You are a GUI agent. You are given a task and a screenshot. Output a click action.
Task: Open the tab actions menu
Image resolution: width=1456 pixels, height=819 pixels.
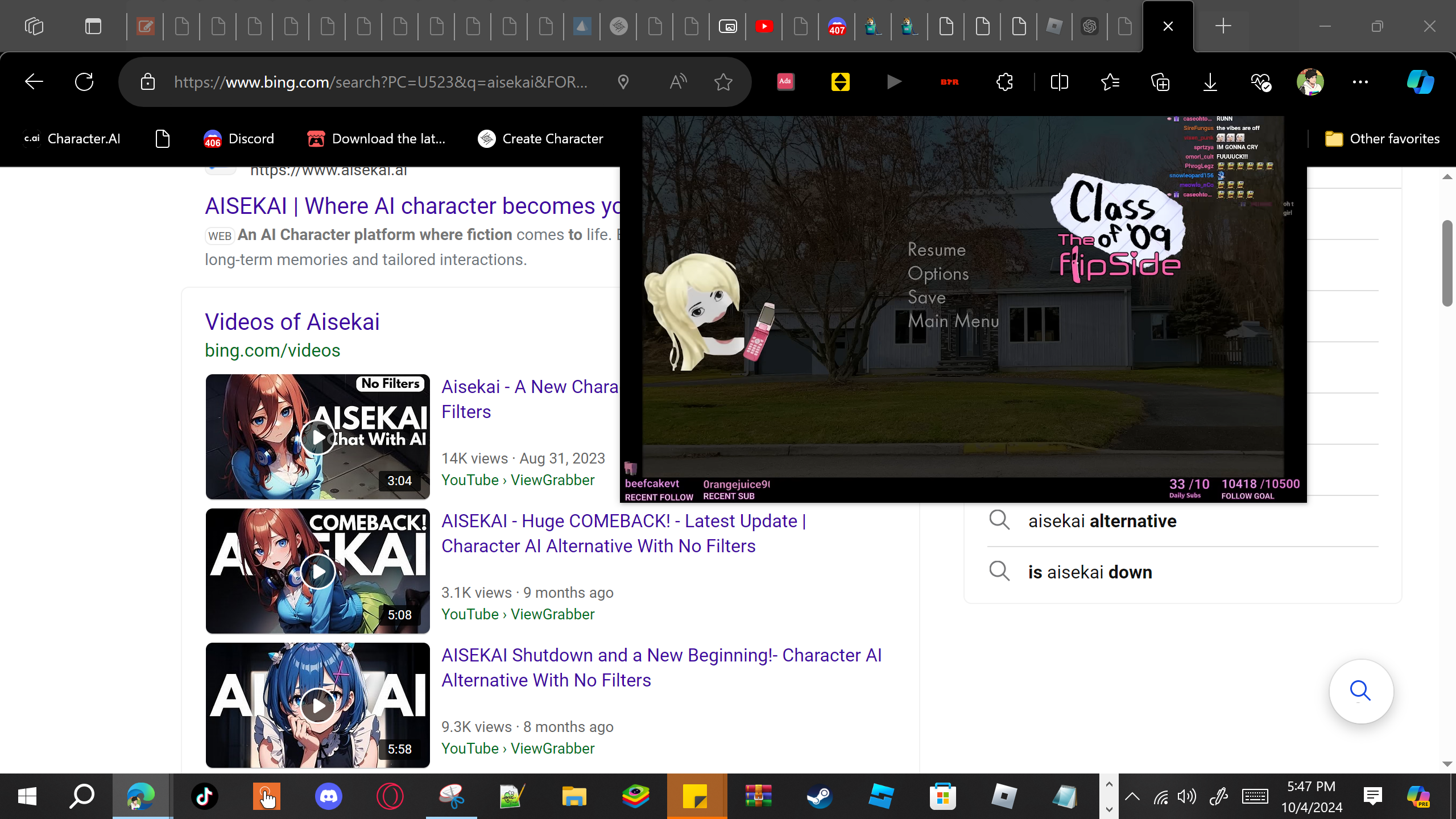pyautogui.click(x=93, y=26)
